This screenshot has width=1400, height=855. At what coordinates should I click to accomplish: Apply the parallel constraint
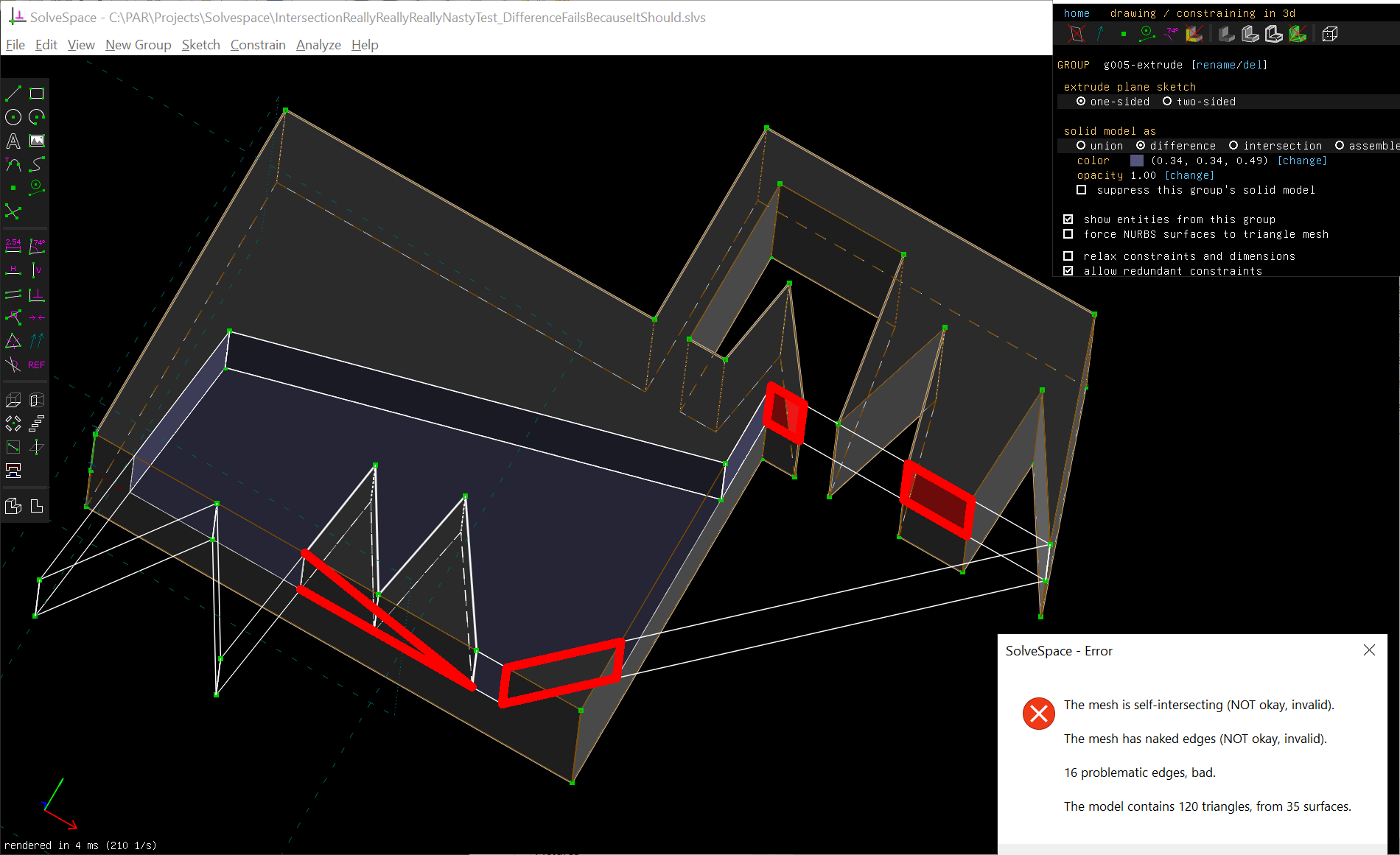(13, 294)
